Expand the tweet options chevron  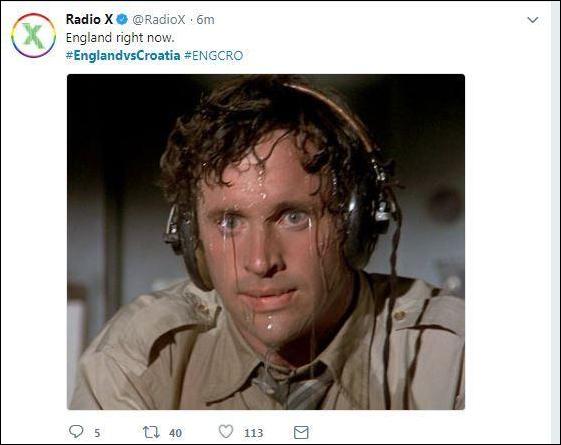tap(533, 20)
